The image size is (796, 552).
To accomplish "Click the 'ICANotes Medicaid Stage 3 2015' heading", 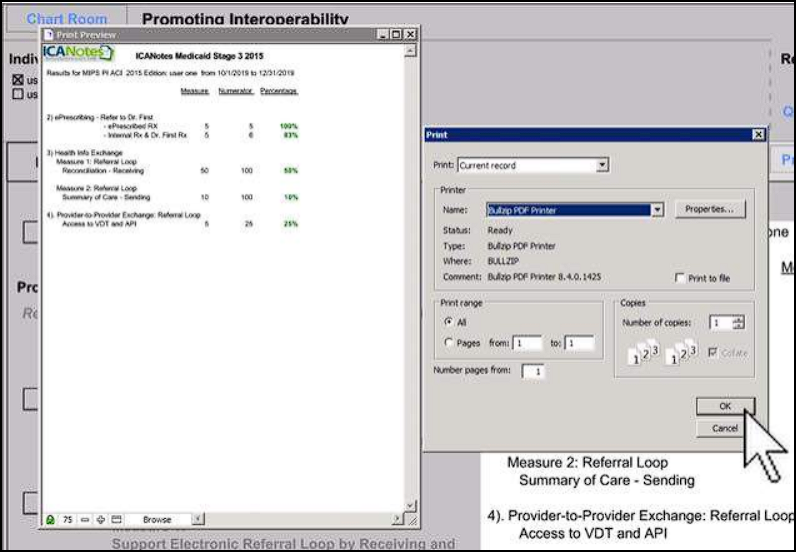I will [x=199, y=56].
